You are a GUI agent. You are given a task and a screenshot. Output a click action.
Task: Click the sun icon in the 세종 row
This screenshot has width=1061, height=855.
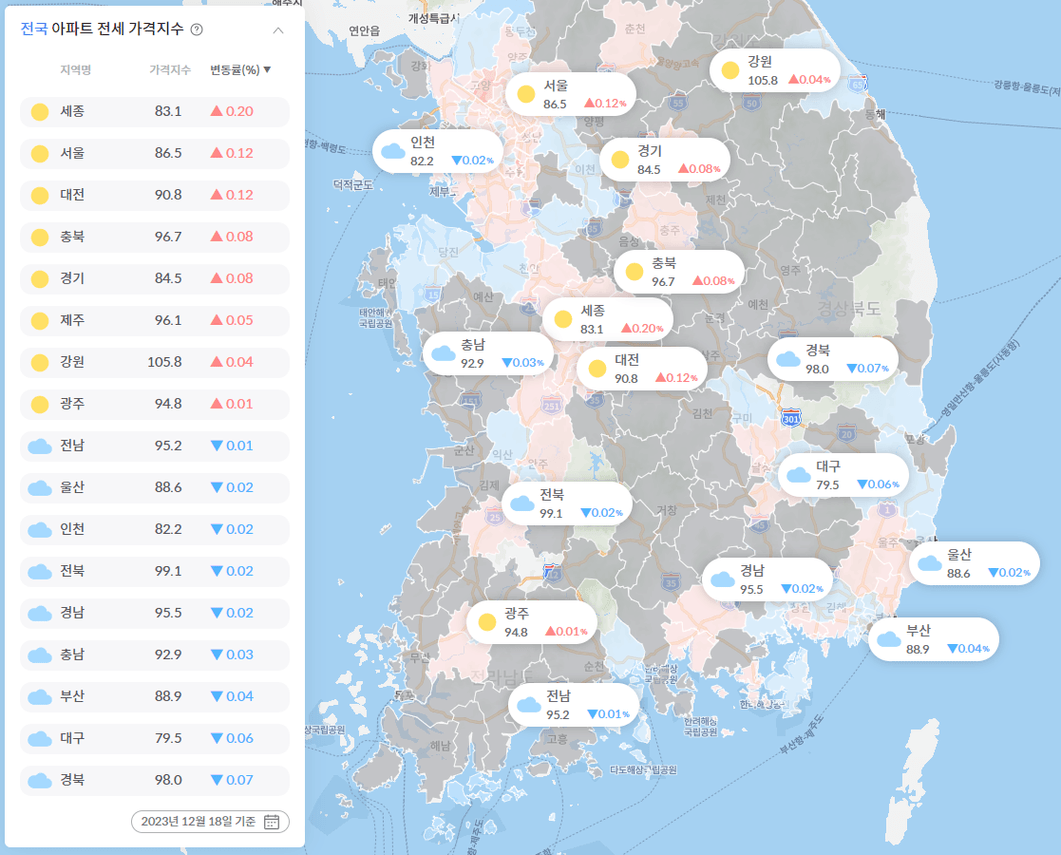point(40,112)
